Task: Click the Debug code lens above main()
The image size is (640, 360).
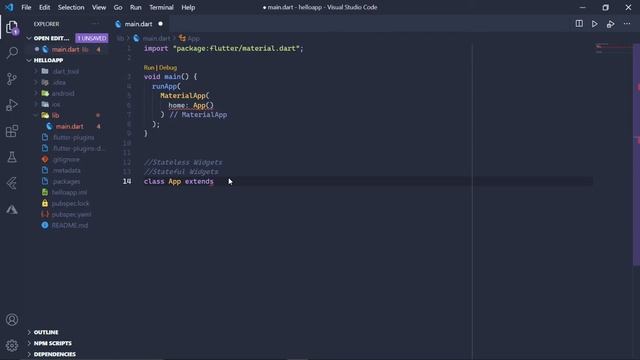Action: click(168, 67)
